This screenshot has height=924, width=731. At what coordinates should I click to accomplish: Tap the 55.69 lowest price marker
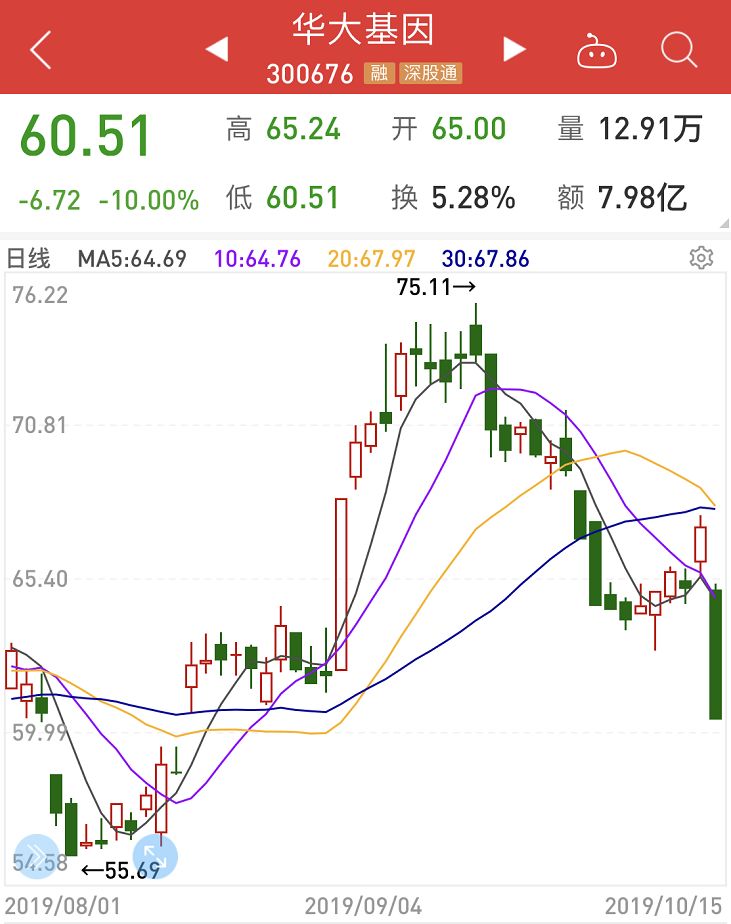tap(121, 870)
